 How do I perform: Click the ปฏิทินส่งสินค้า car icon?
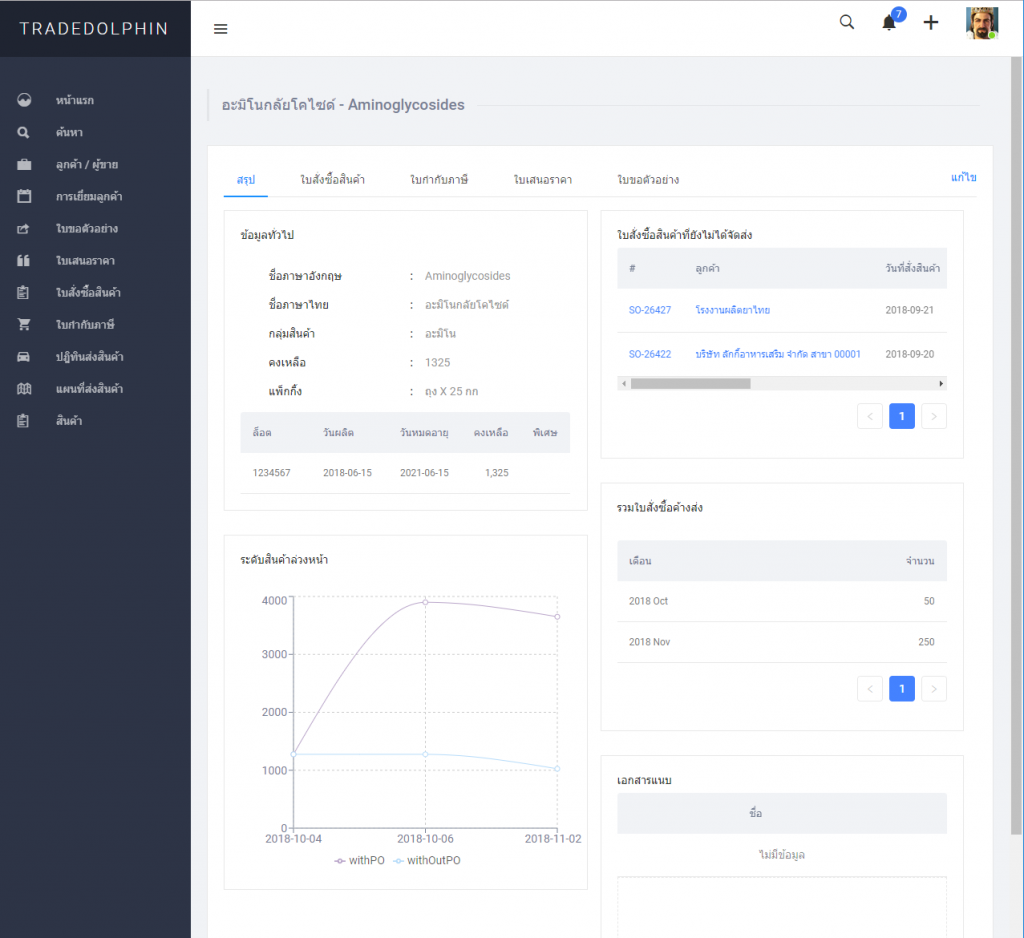tap(24, 357)
